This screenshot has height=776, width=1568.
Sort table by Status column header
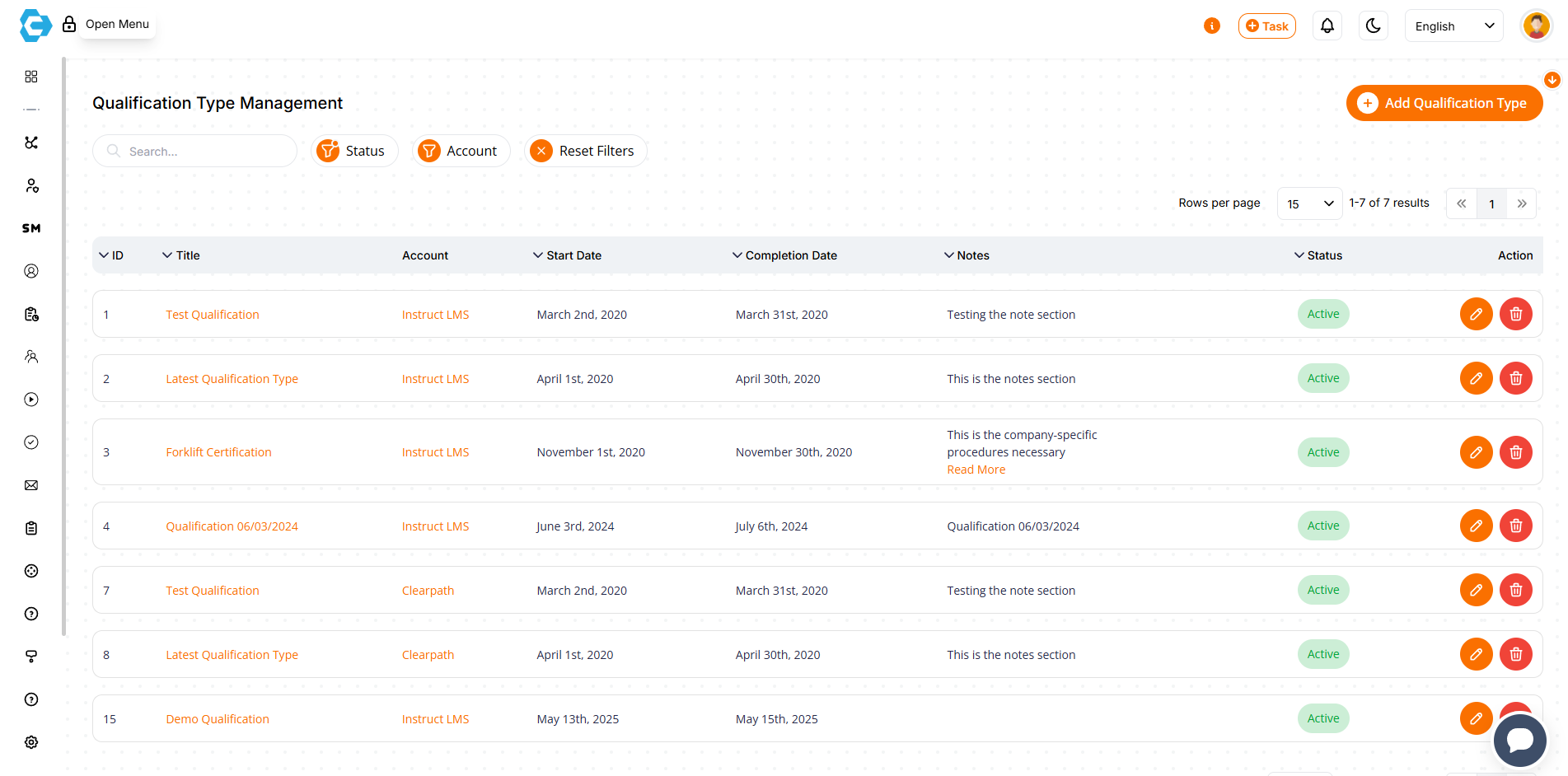[x=1318, y=255]
